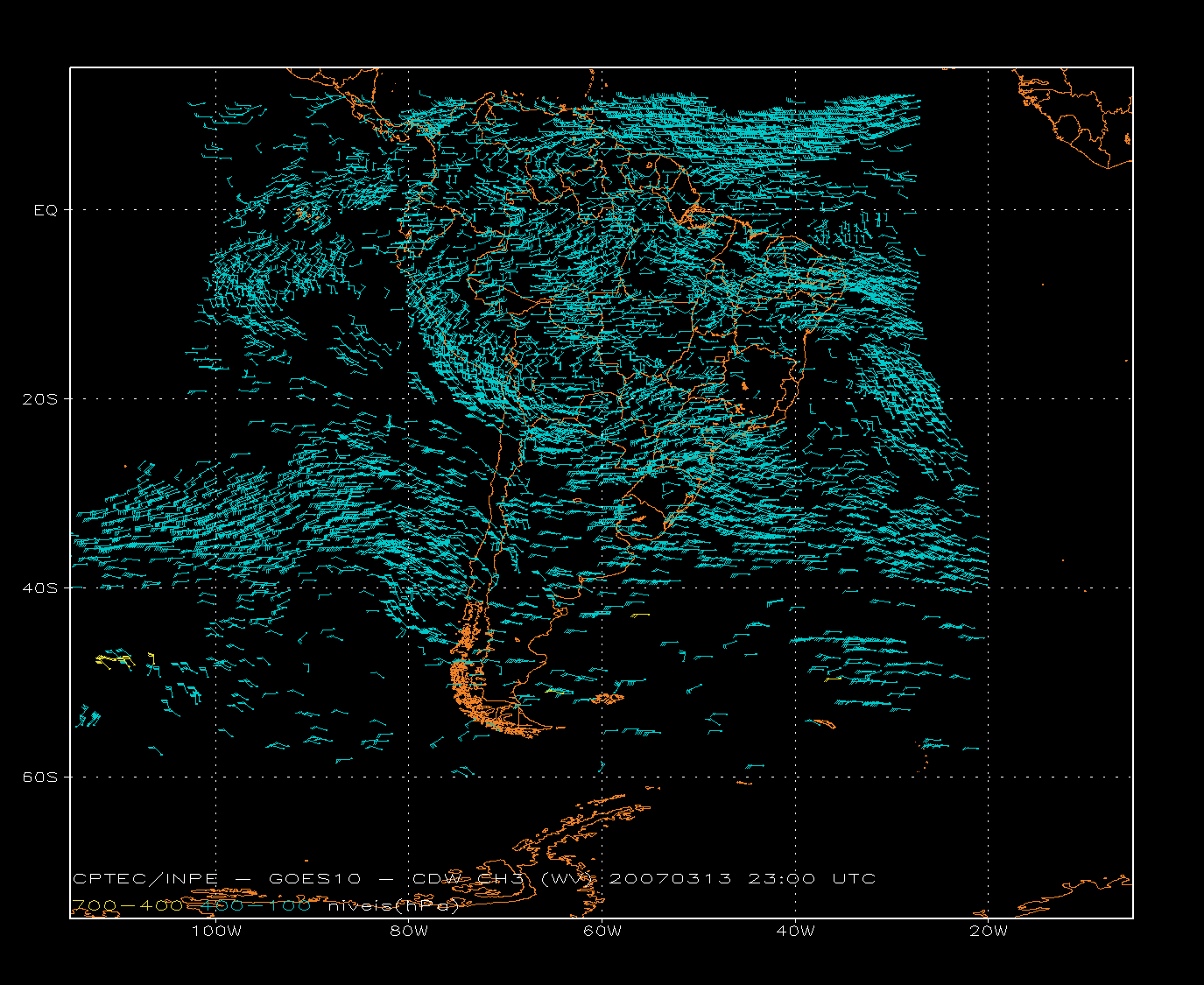Click the 20W longitude label
This screenshot has width=1204, height=985.
989,931
